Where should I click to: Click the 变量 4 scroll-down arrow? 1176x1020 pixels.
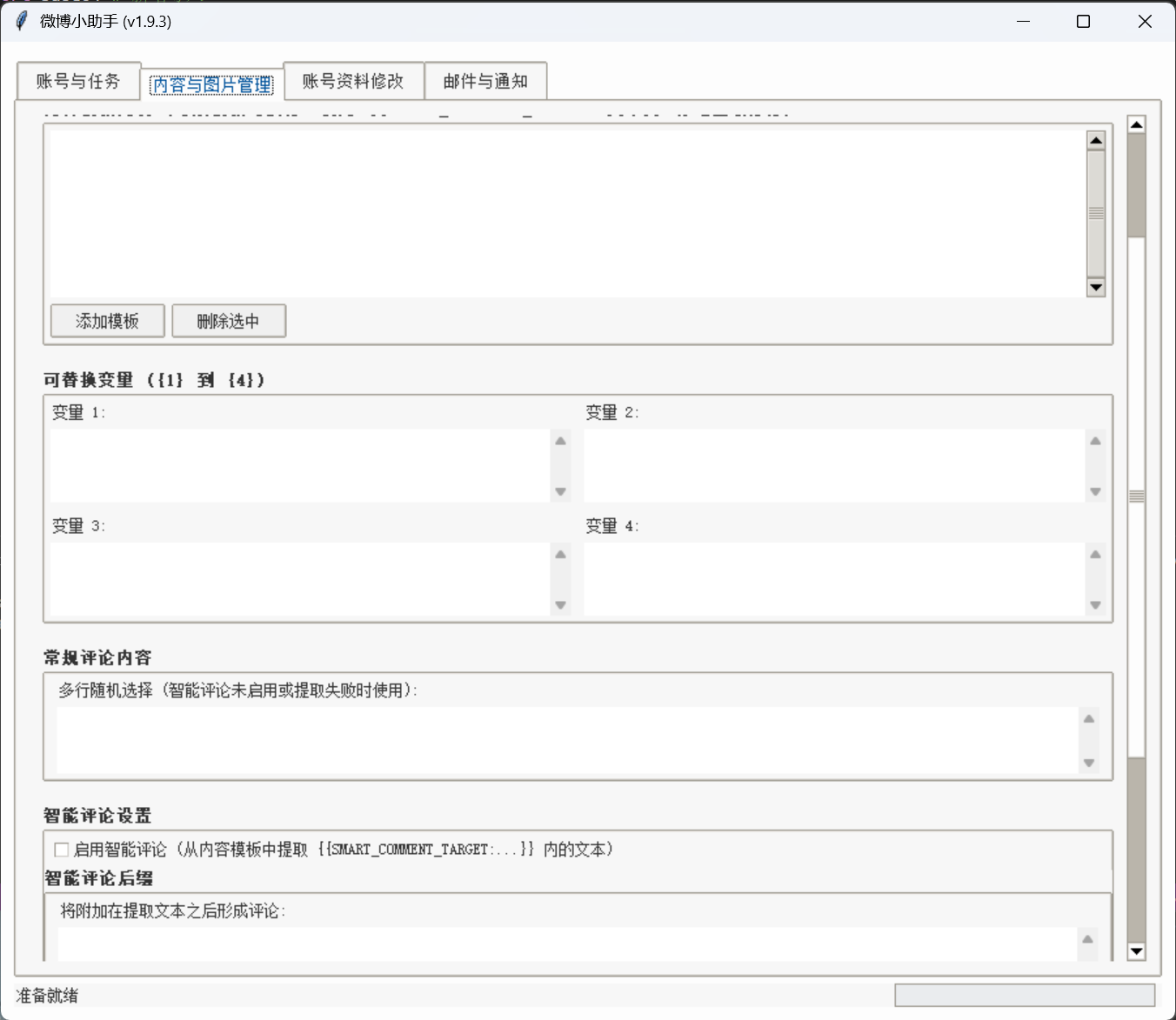[x=1095, y=604]
